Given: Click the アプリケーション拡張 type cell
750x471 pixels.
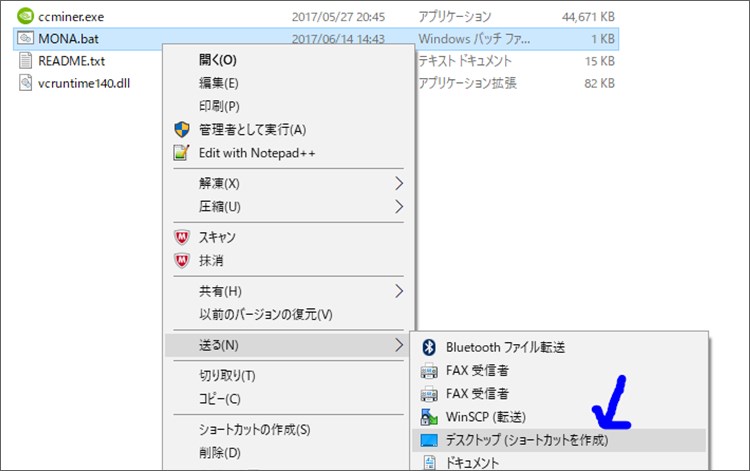Looking at the screenshot, I should 467,83.
